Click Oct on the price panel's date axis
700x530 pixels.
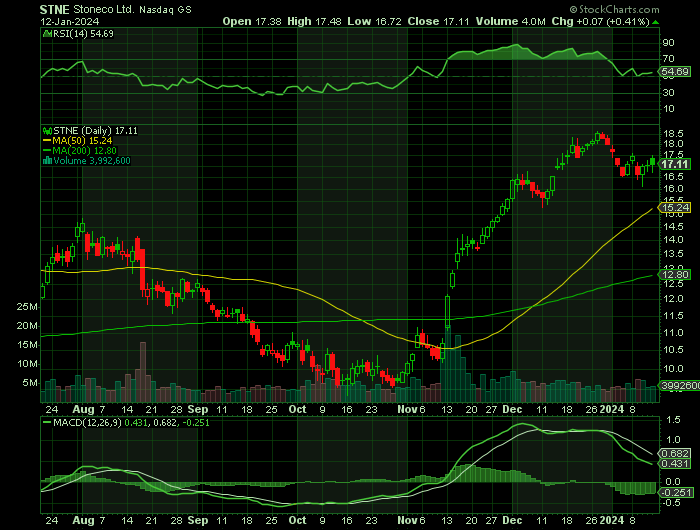click(x=297, y=409)
